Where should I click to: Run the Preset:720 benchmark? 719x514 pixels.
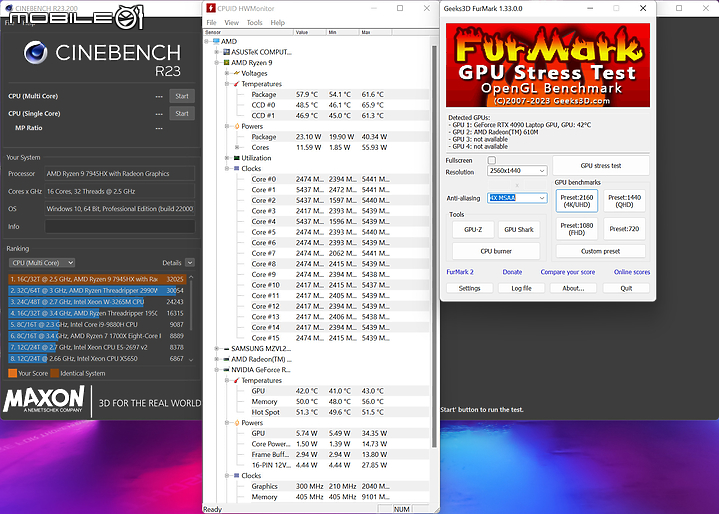coord(624,229)
